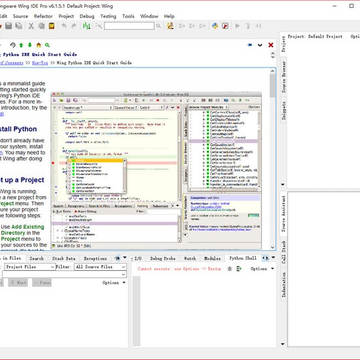Click the Wing IDE screenshot image in the guide
The width and height of the screenshot is (360, 360).
coord(156,171)
